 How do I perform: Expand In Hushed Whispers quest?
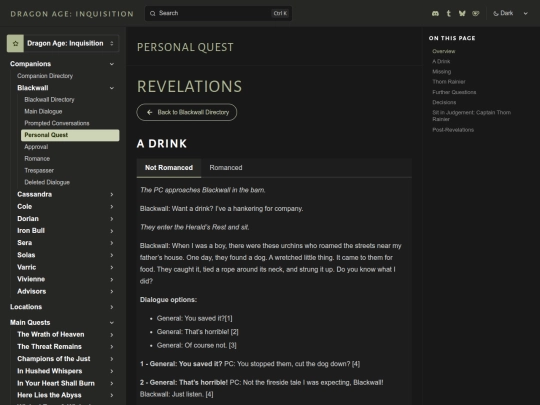coord(112,371)
